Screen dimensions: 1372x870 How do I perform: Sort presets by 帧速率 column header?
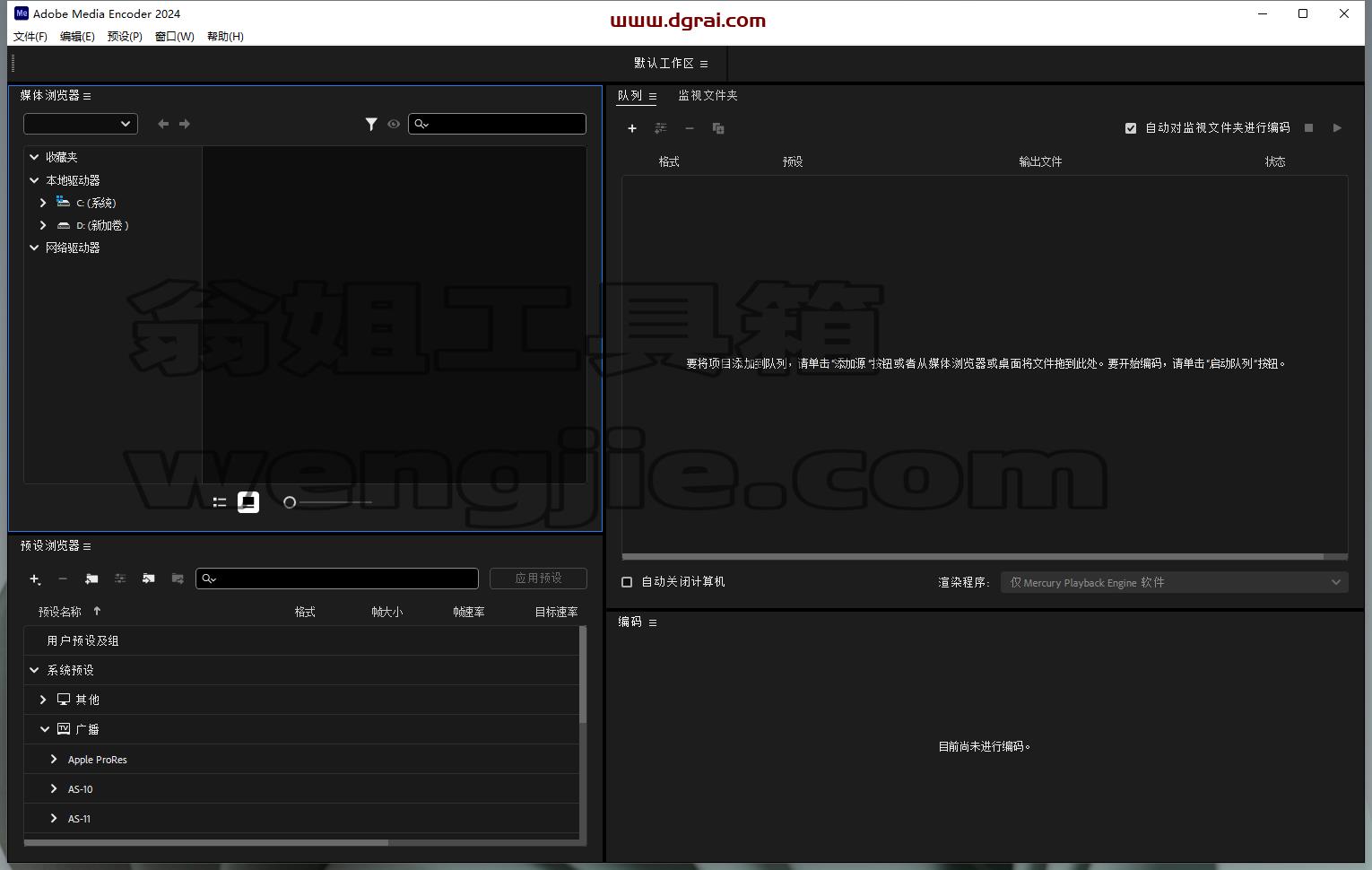[469, 613]
